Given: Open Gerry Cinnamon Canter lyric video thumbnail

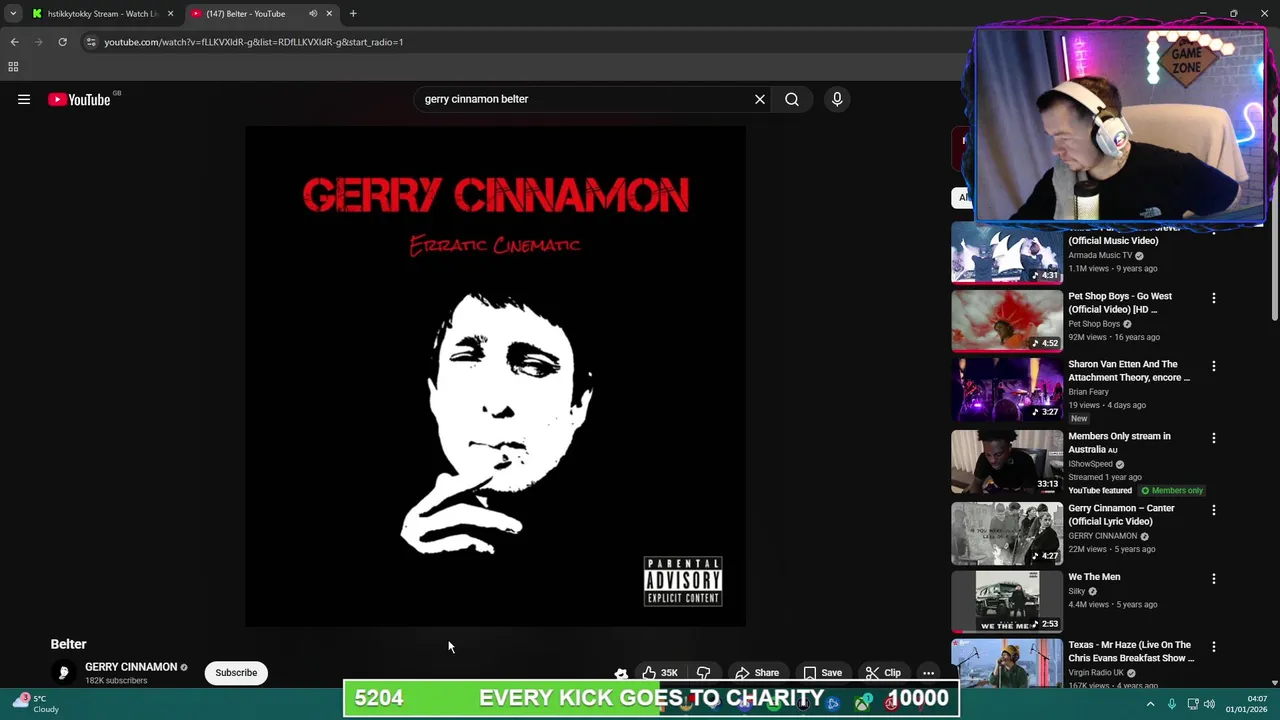Looking at the screenshot, I should tap(1007, 534).
